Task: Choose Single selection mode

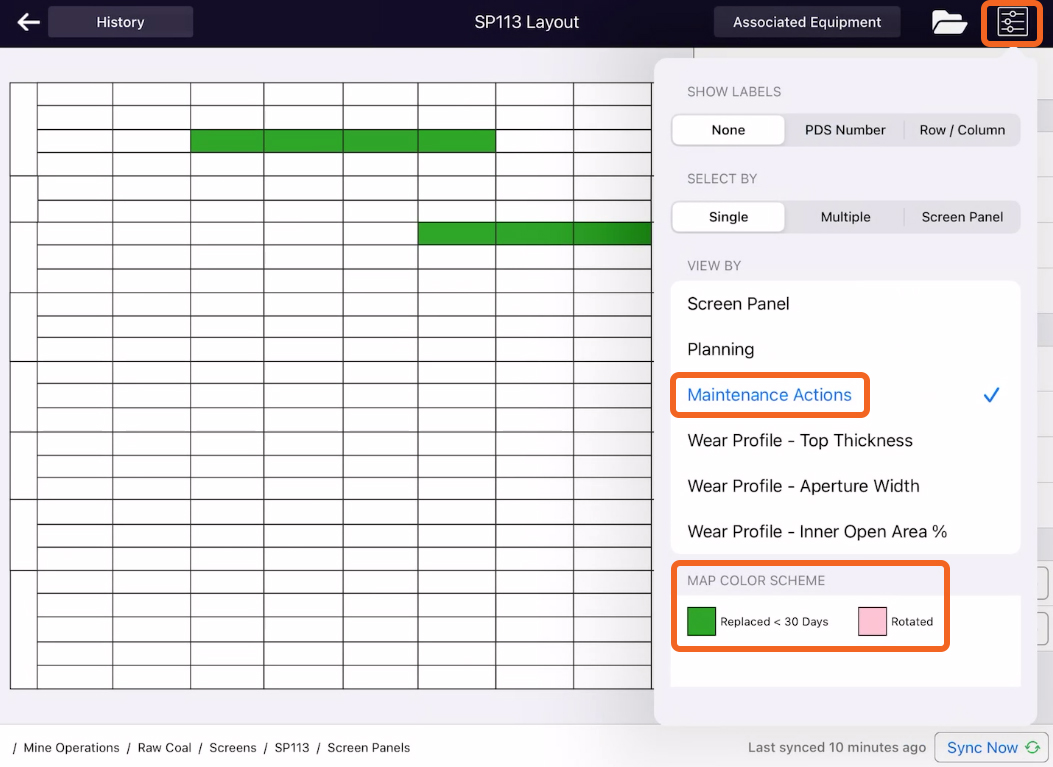Action: tap(728, 217)
